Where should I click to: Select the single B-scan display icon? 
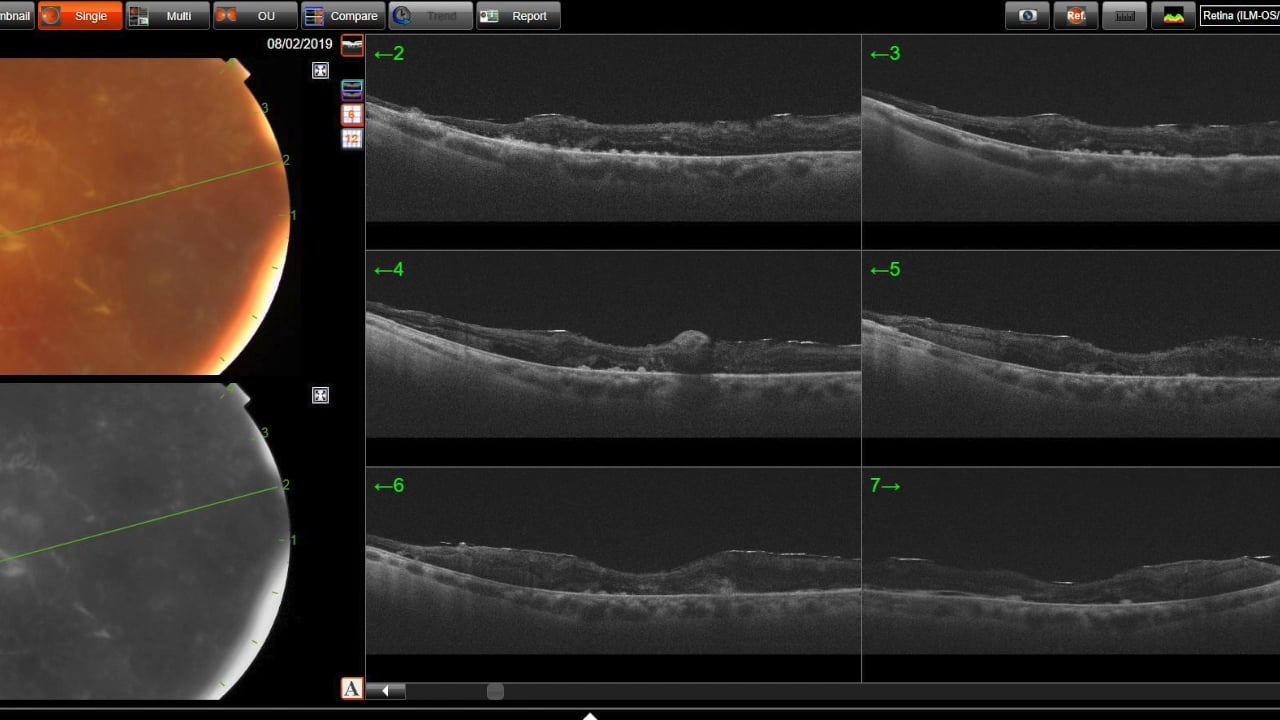352,46
